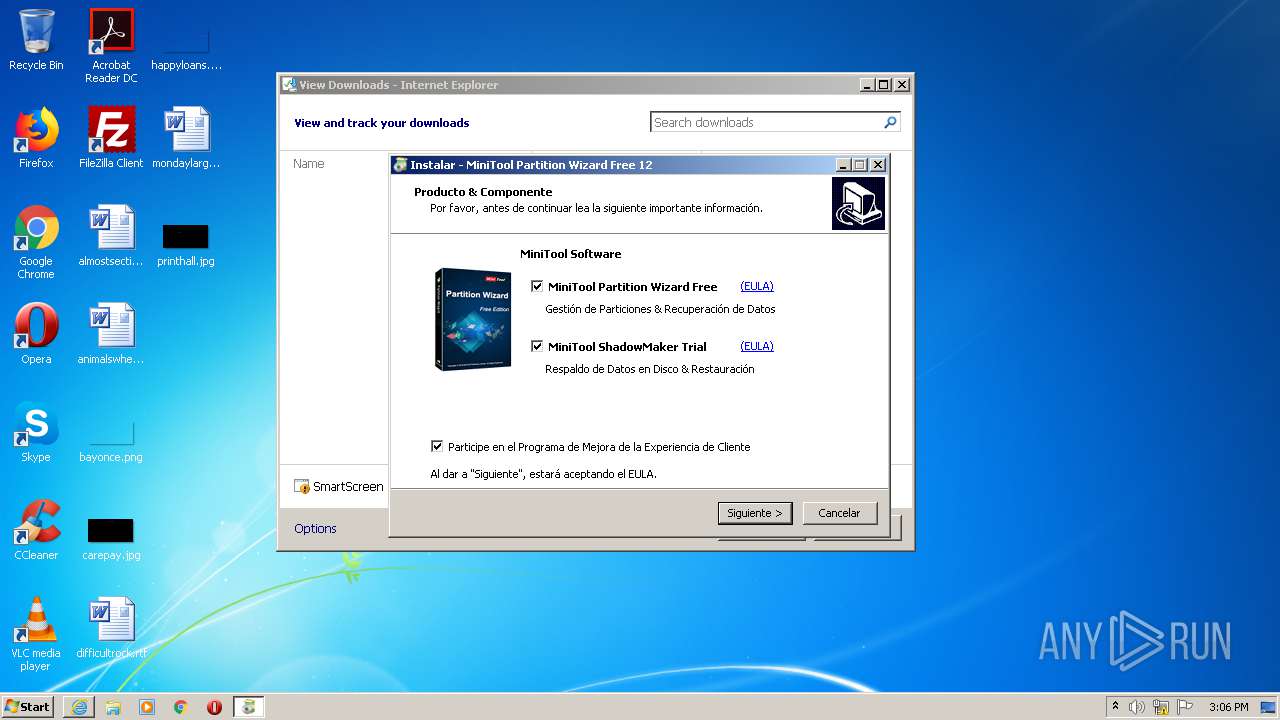Open difficultrock.rtf document
This screenshot has width=1280, height=720.
tap(111, 628)
